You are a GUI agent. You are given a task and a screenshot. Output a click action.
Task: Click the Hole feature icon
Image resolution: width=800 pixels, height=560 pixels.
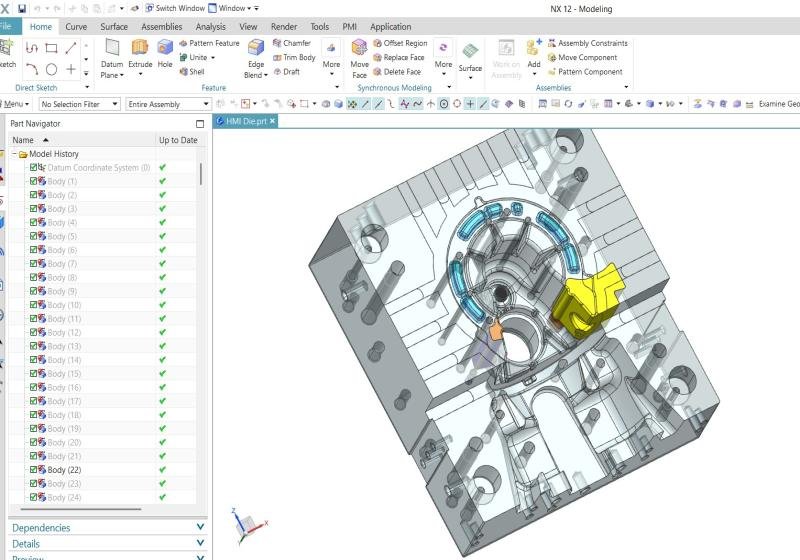click(165, 53)
